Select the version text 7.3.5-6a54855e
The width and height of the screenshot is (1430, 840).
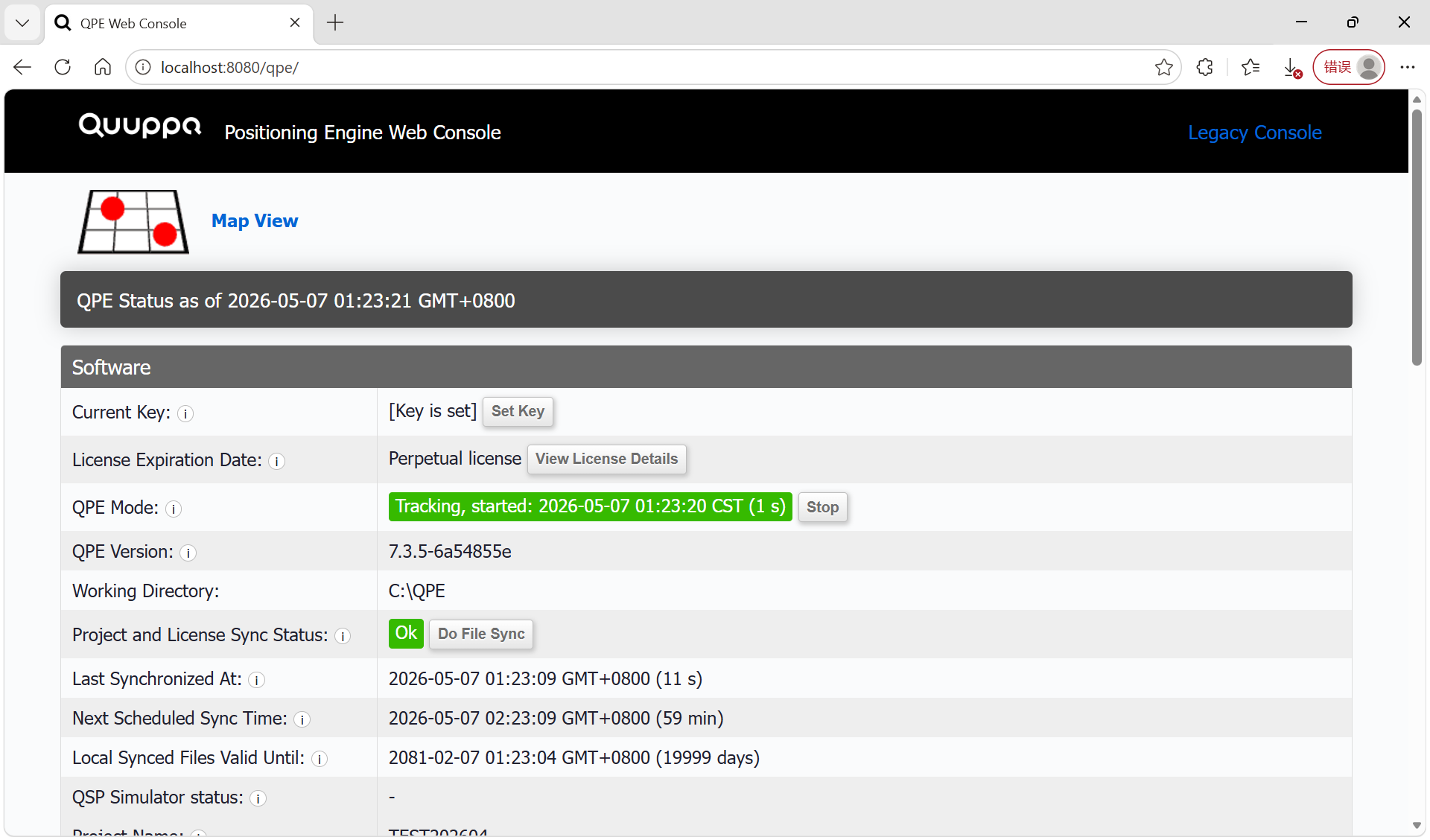[x=450, y=551]
